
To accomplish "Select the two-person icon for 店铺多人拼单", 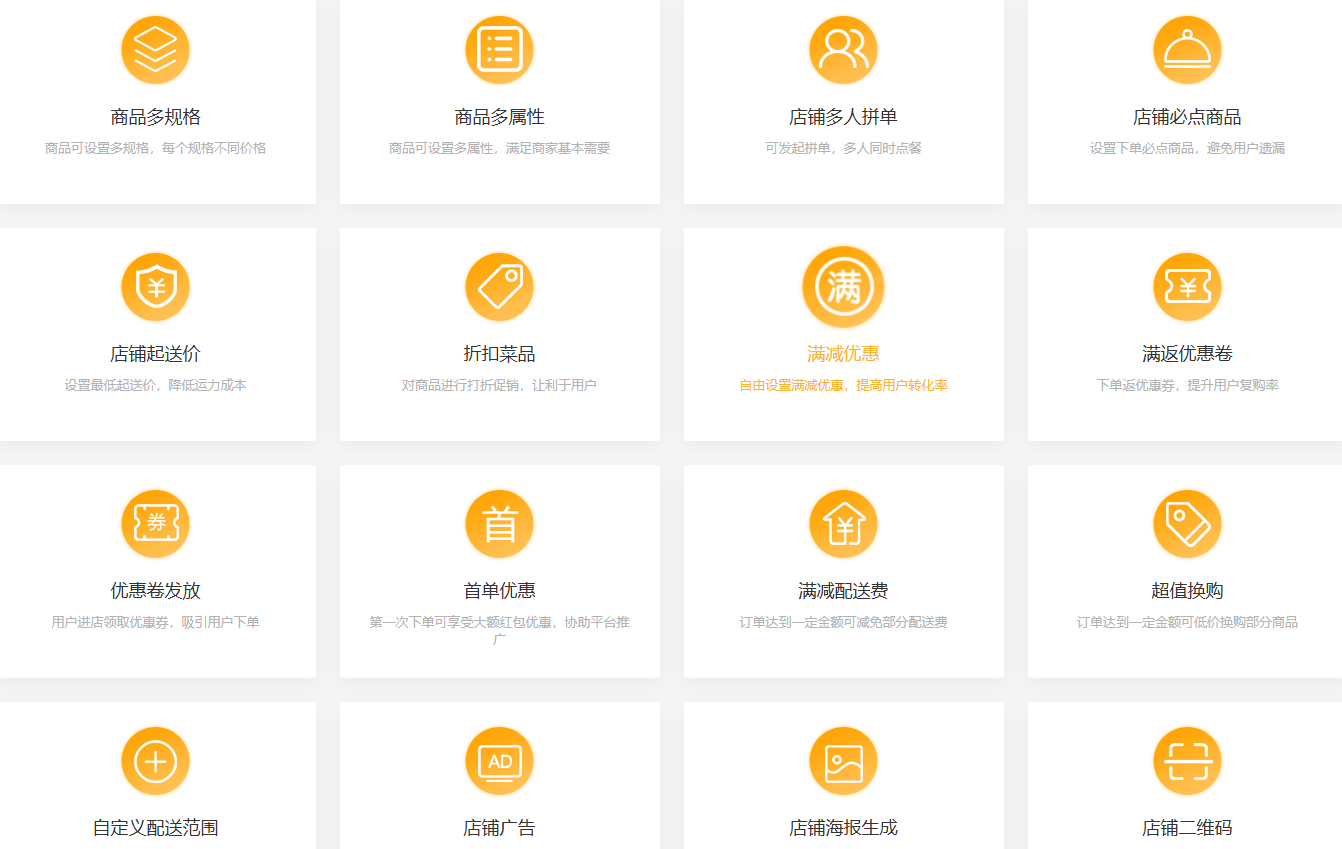I will pos(843,50).
